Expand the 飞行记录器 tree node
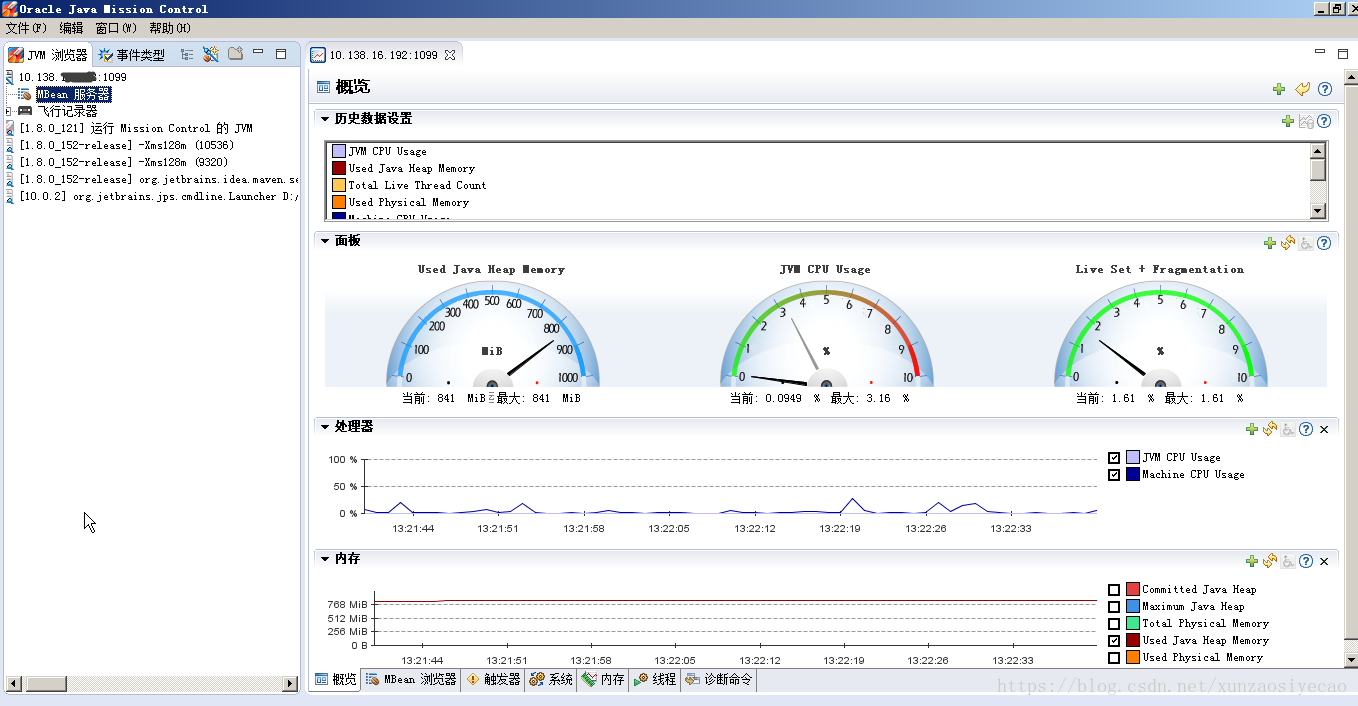The height and width of the screenshot is (706, 1358). 9,111
